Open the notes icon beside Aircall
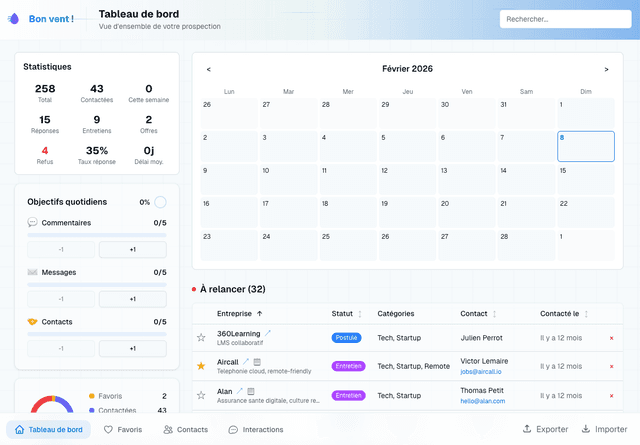The height and width of the screenshot is (445, 640). [257, 362]
